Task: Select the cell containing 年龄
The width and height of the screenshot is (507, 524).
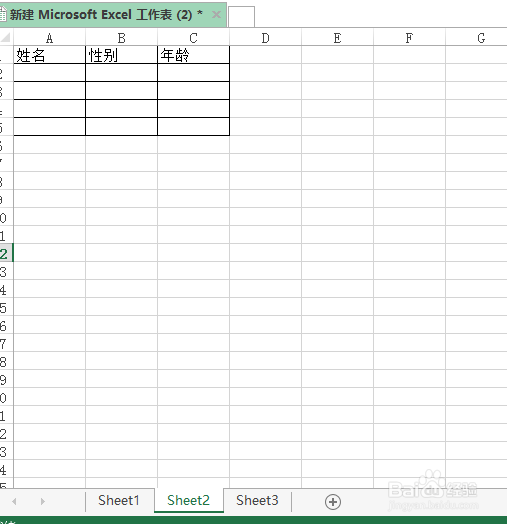Action: click(193, 55)
